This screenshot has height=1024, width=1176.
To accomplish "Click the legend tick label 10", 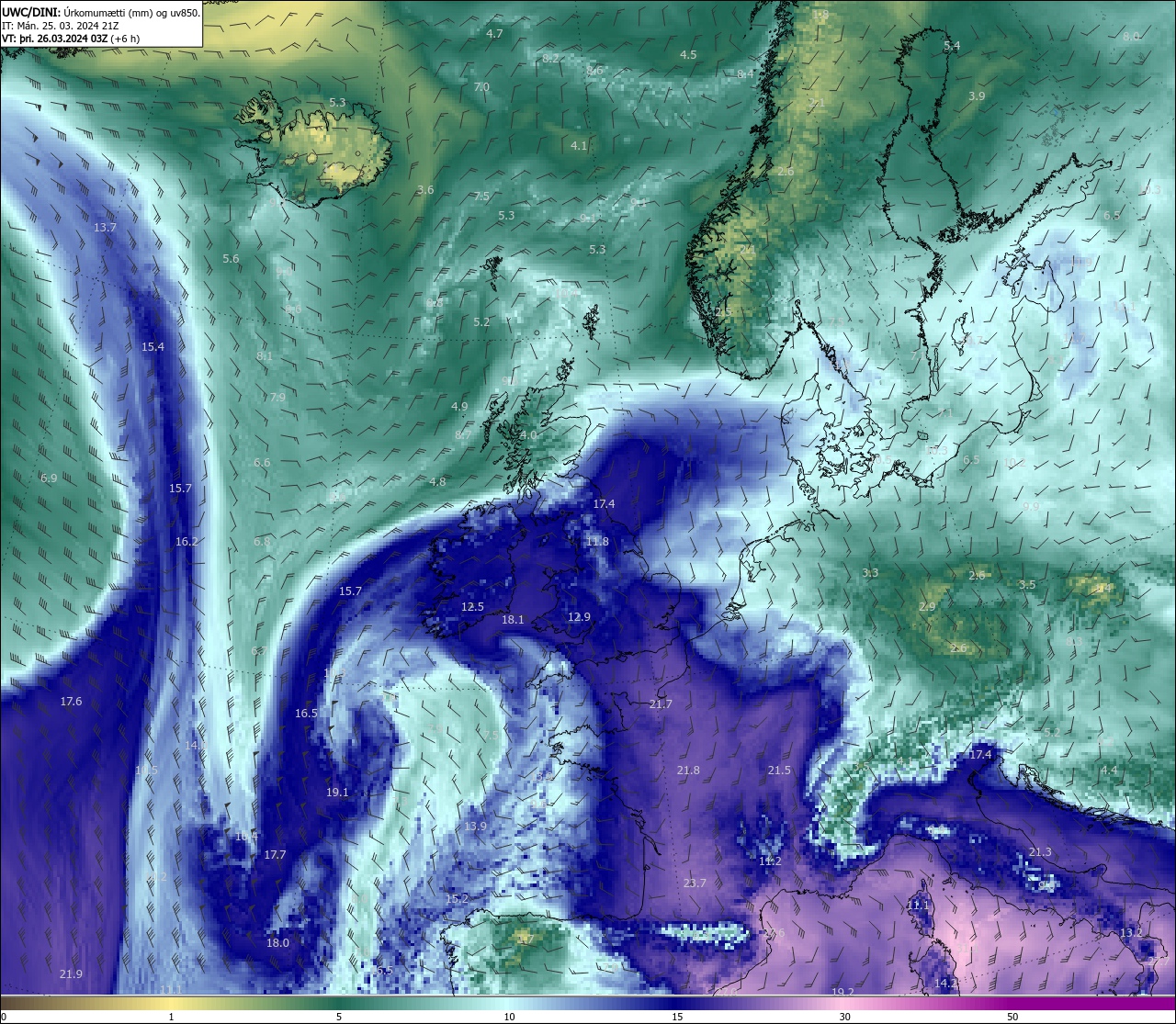I will [x=509, y=1017].
